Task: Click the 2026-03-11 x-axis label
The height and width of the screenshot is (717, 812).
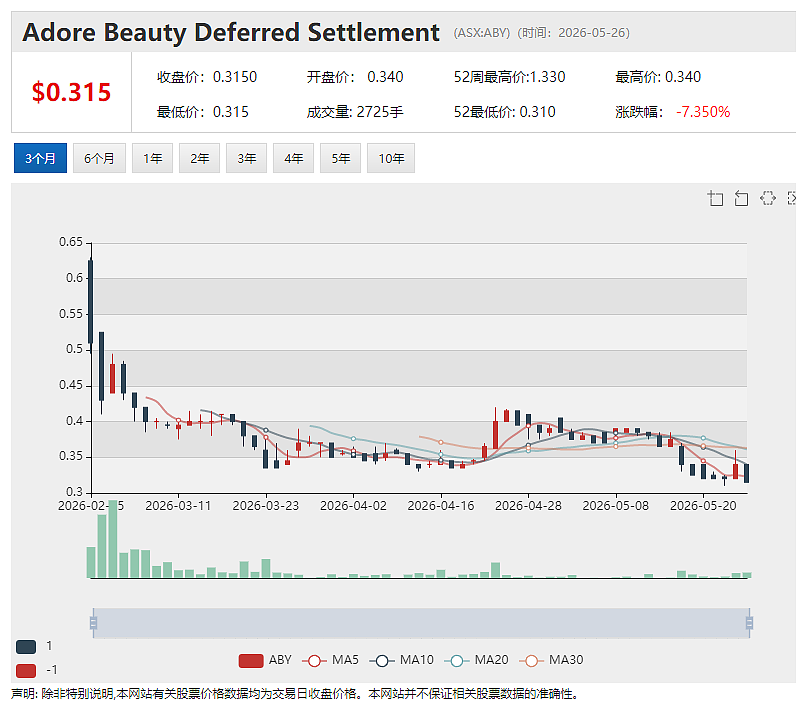Action: [178, 506]
